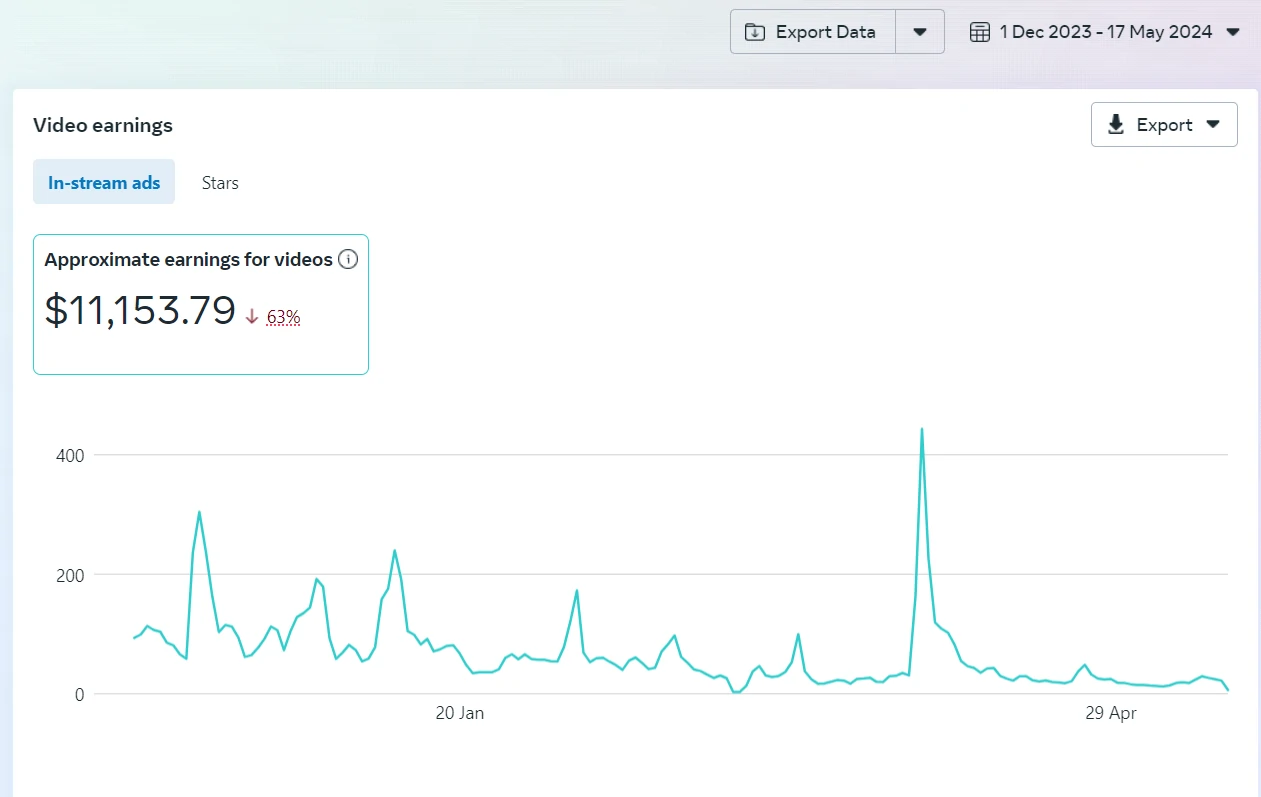The height and width of the screenshot is (797, 1261).
Task: Open the date range picker 1 Dec 2023 - 17 May 2024
Action: pyautogui.click(x=1105, y=32)
